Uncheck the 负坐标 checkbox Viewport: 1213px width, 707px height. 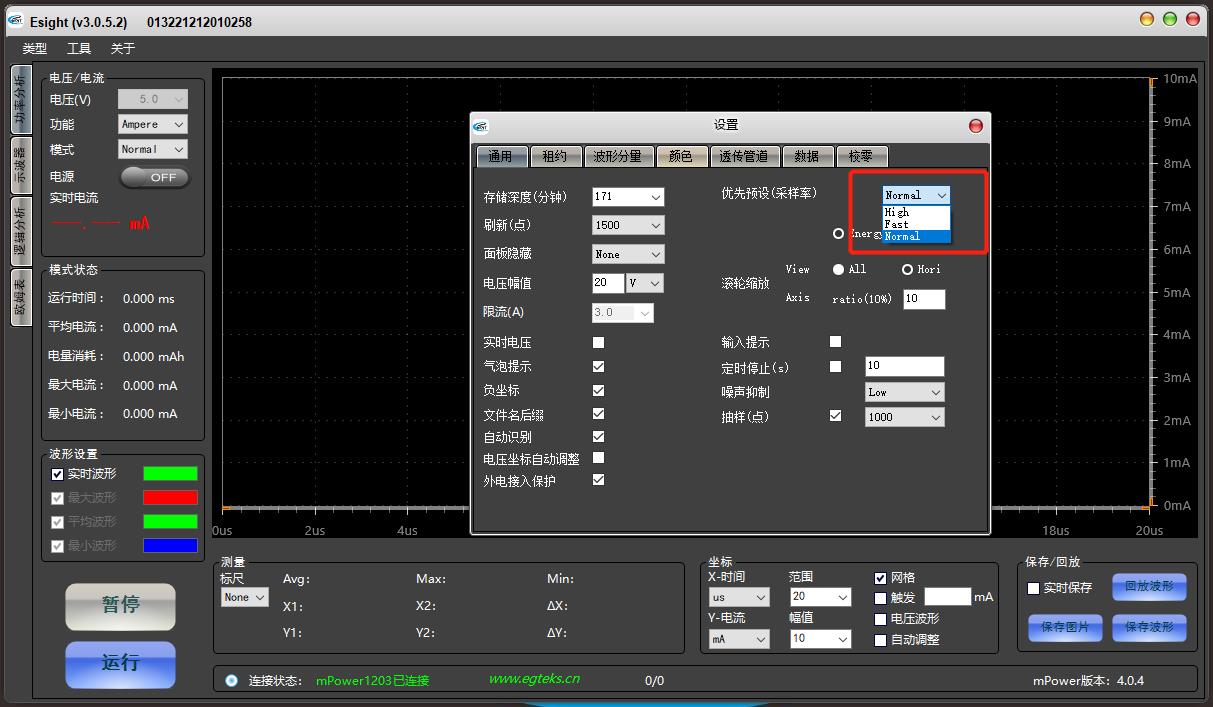(598, 390)
